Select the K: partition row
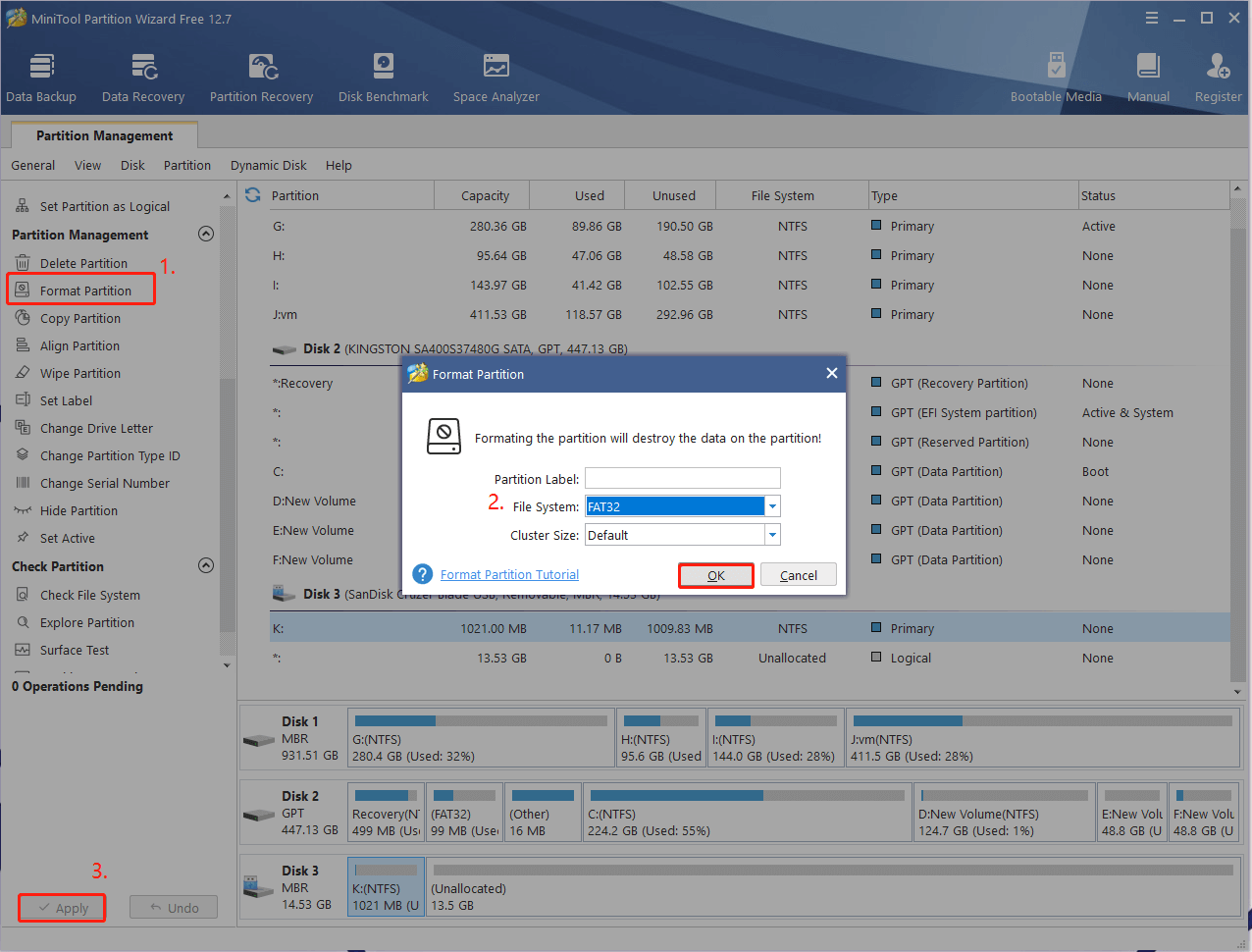This screenshot has height=952, width=1252. [x=750, y=628]
